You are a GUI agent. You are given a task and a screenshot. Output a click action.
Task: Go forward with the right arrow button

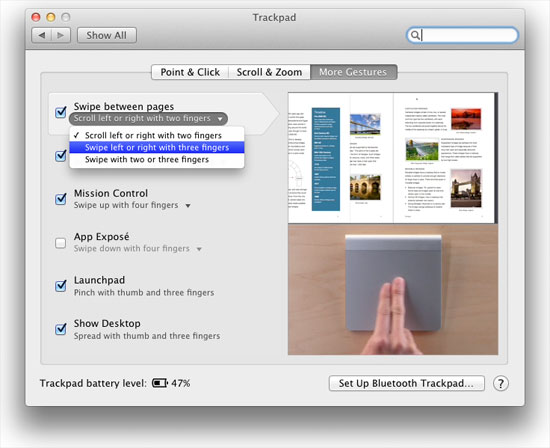pos(61,35)
